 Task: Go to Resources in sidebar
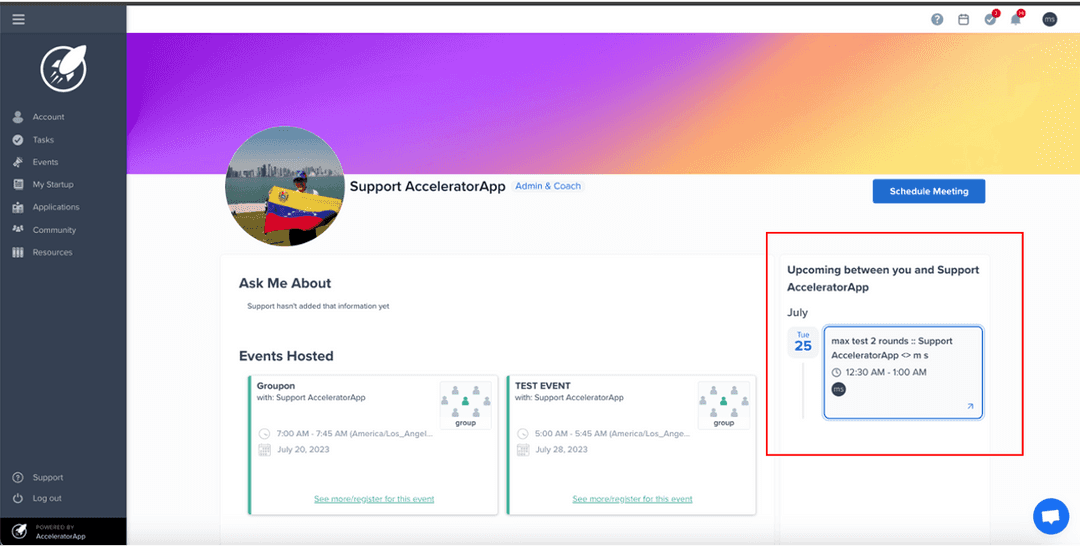point(52,252)
